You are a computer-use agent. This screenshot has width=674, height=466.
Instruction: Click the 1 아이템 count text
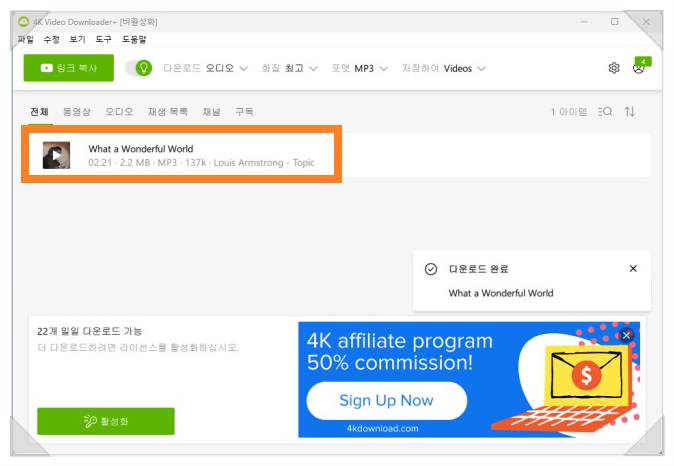click(x=569, y=112)
